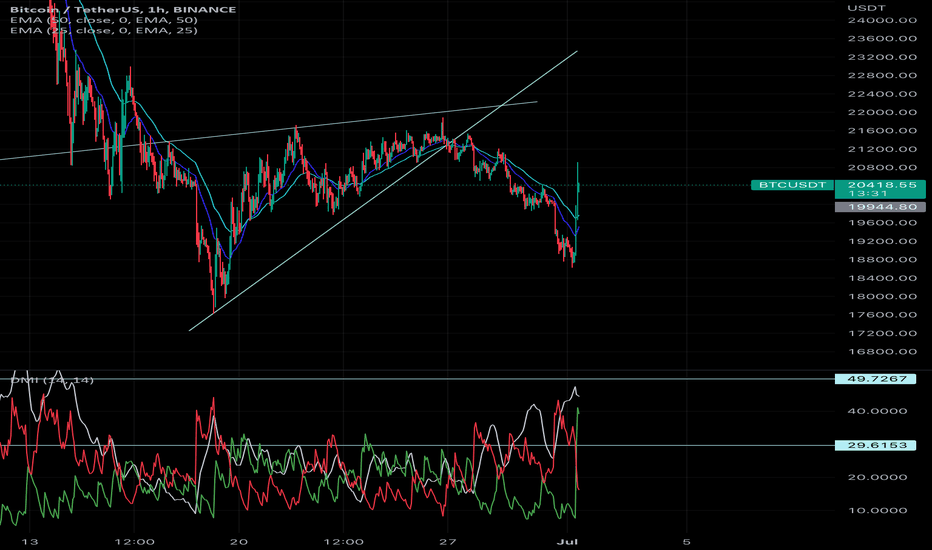Click the Jul label on time axis
The height and width of the screenshot is (550, 932).
pyautogui.click(x=565, y=542)
